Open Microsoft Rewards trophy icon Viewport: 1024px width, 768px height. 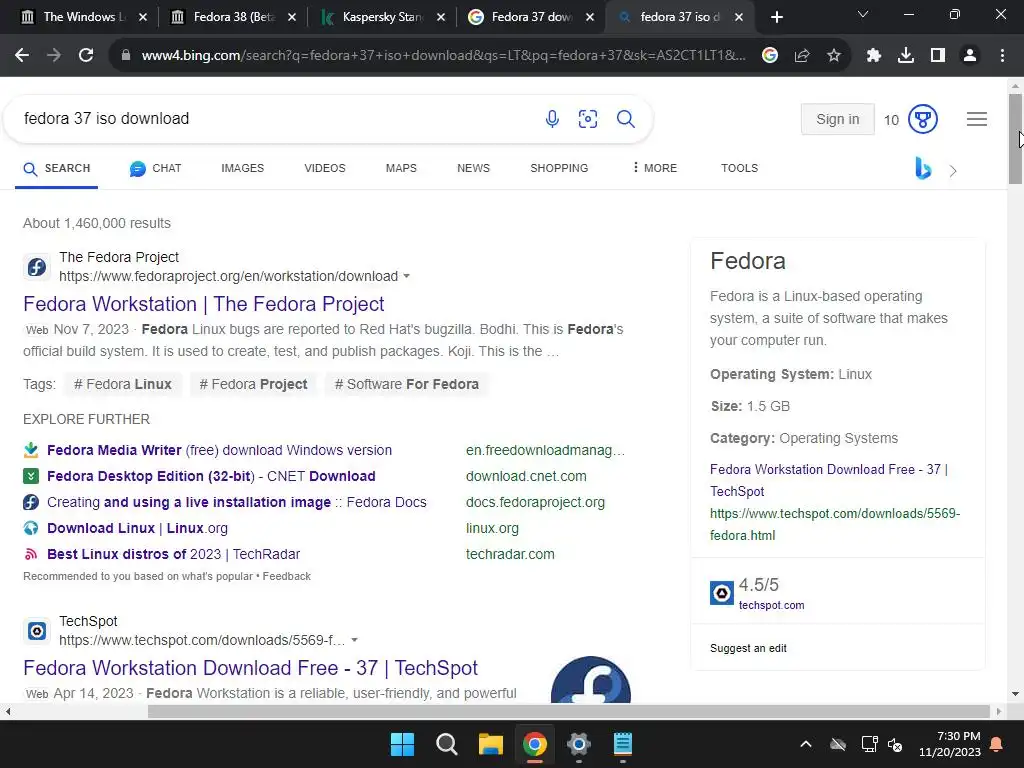[x=923, y=119]
